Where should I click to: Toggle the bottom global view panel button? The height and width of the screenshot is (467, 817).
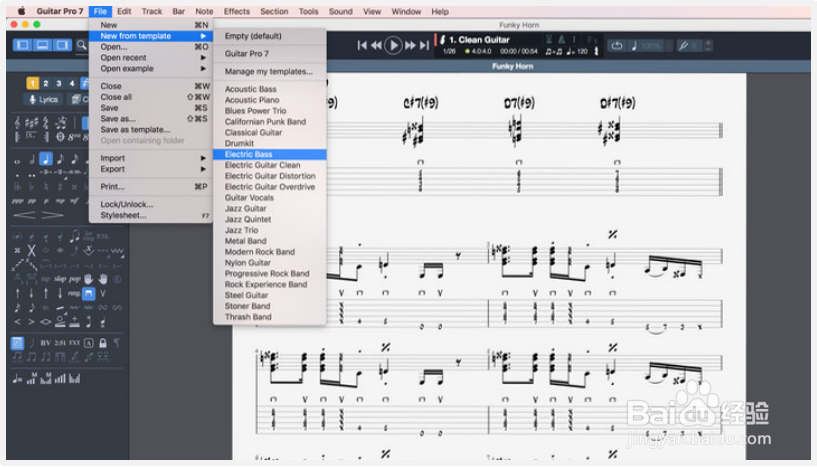pos(42,45)
